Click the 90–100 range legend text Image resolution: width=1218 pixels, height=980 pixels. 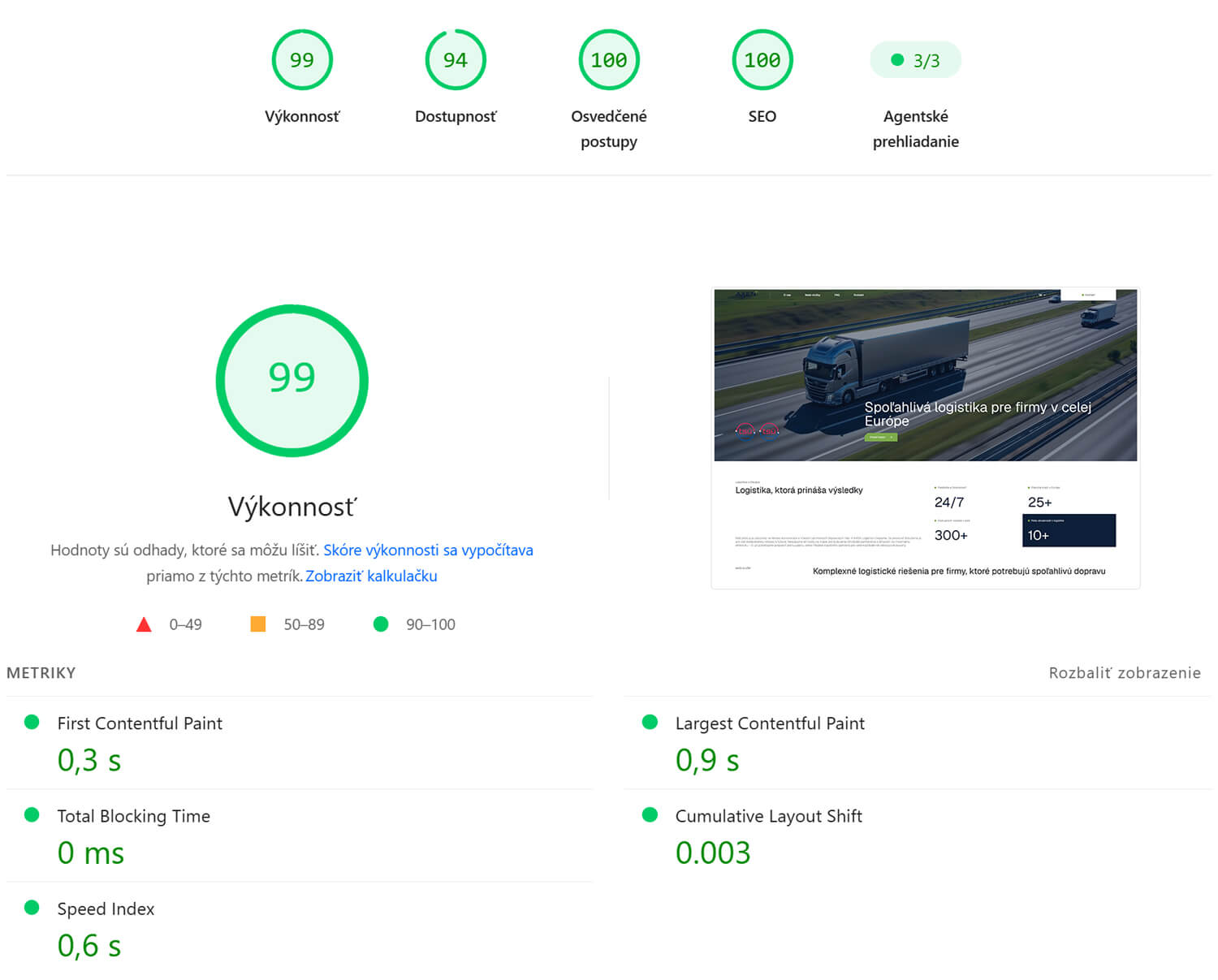[x=430, y=624]
